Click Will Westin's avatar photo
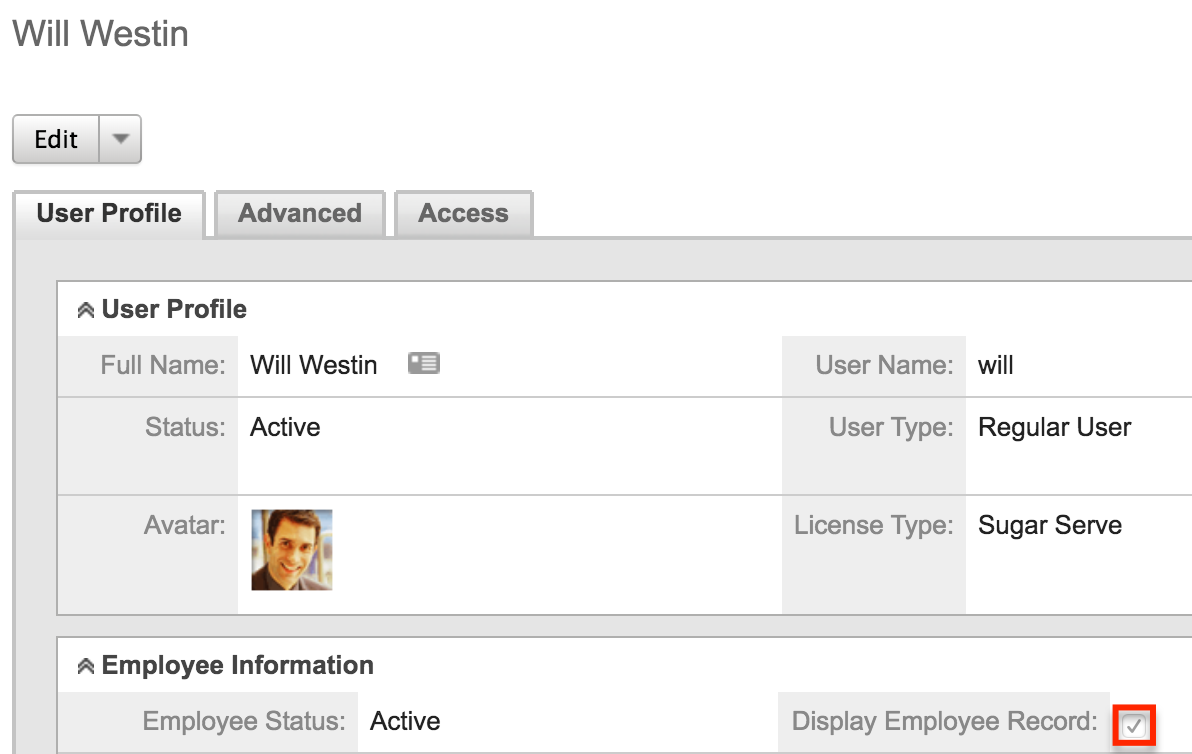Screen dimensions: 1192x754 point(291,549)
